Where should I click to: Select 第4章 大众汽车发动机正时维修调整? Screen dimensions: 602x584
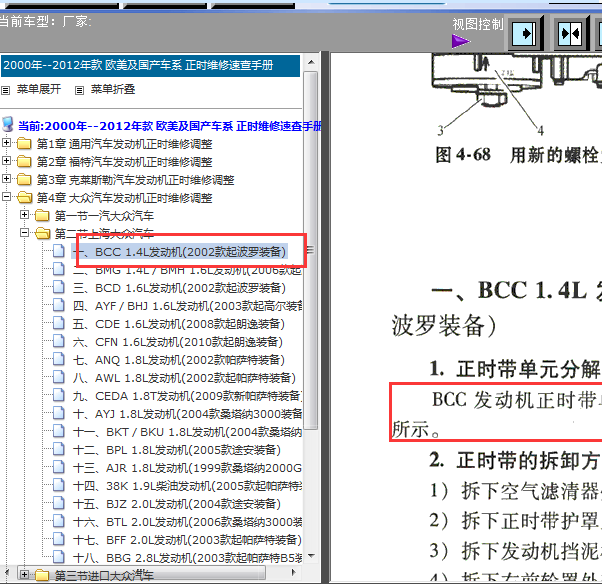pyautogui.click(x=124, y=198)
